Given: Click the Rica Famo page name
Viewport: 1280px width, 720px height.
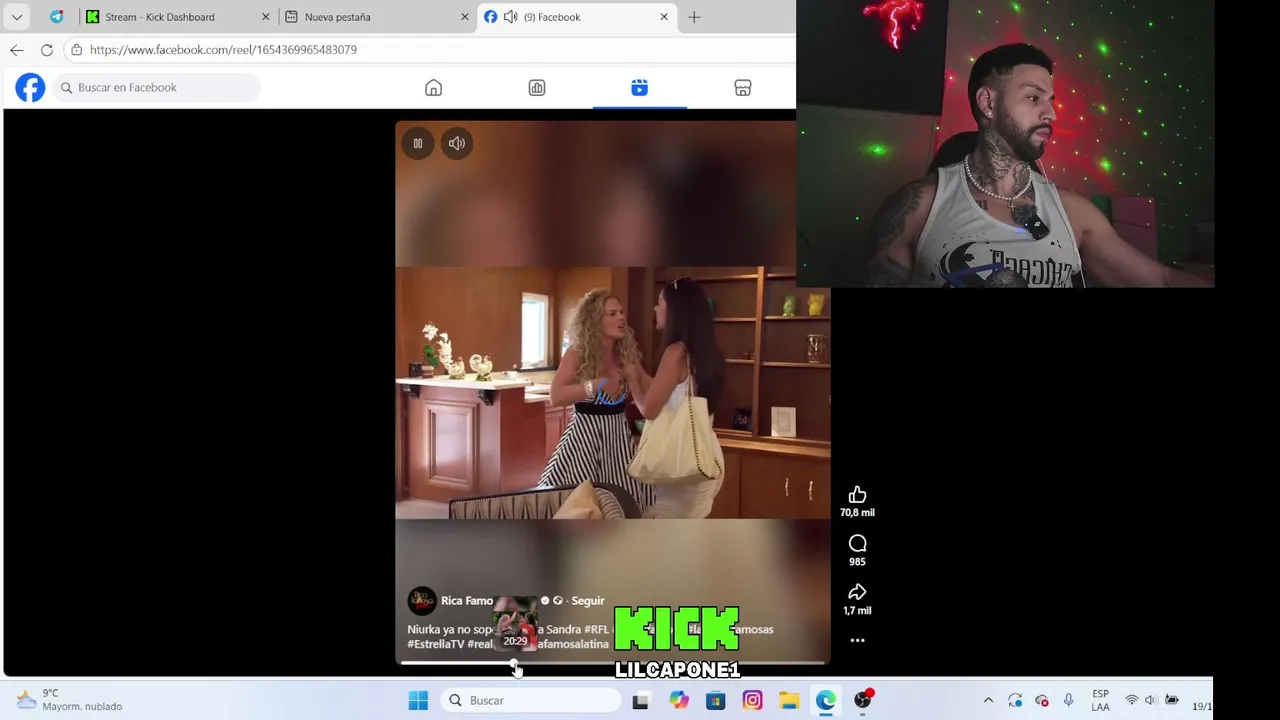Looking at the screenshot, I should click(x=467, y=601).
